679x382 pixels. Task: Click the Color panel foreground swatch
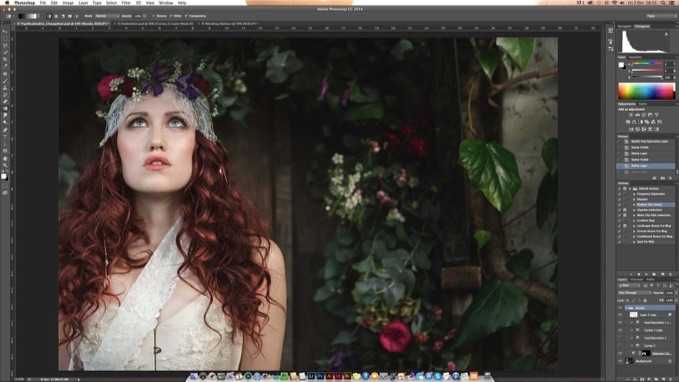click(621, 65)
